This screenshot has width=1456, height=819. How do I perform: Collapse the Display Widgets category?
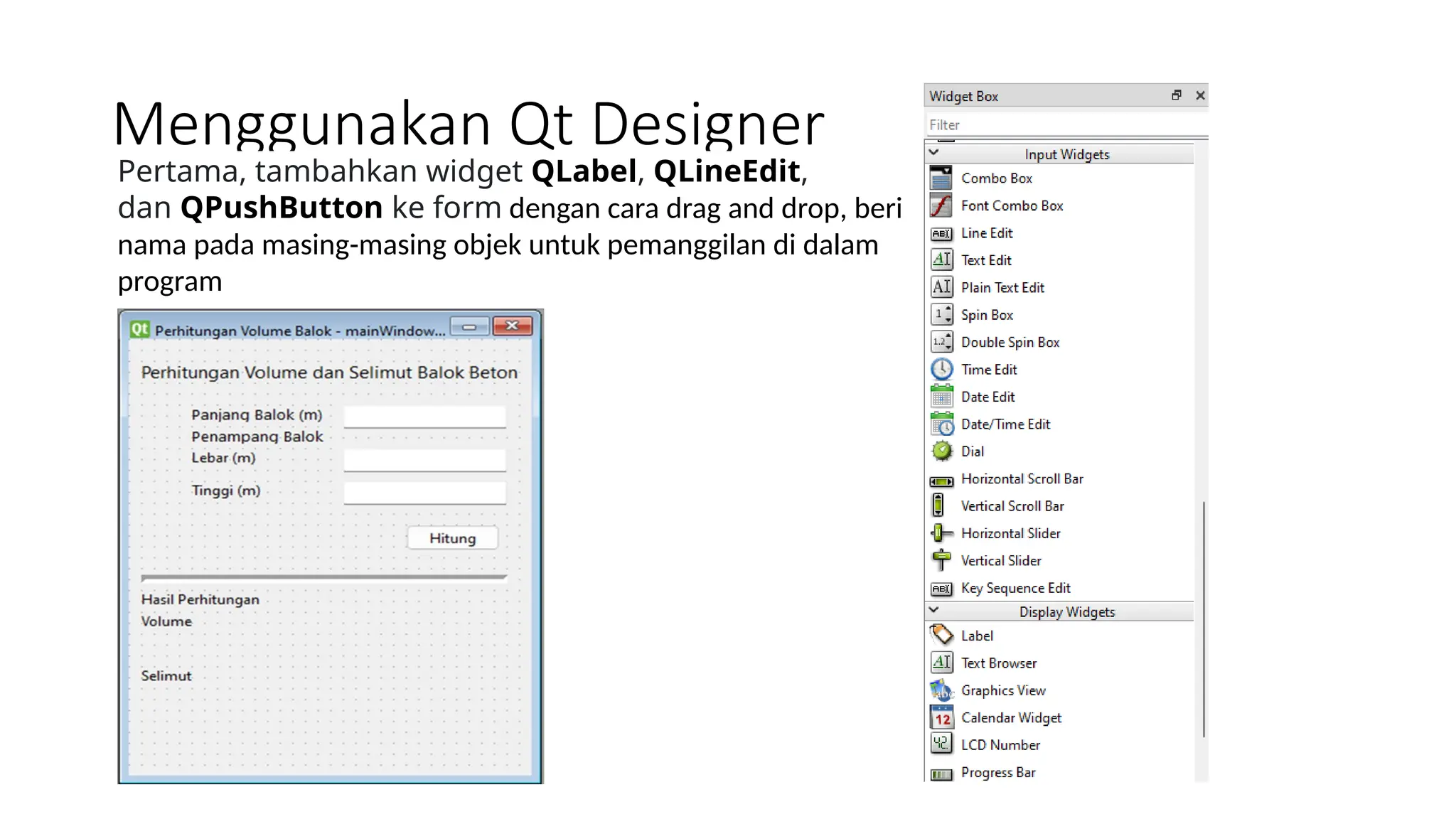coord(934,611)
